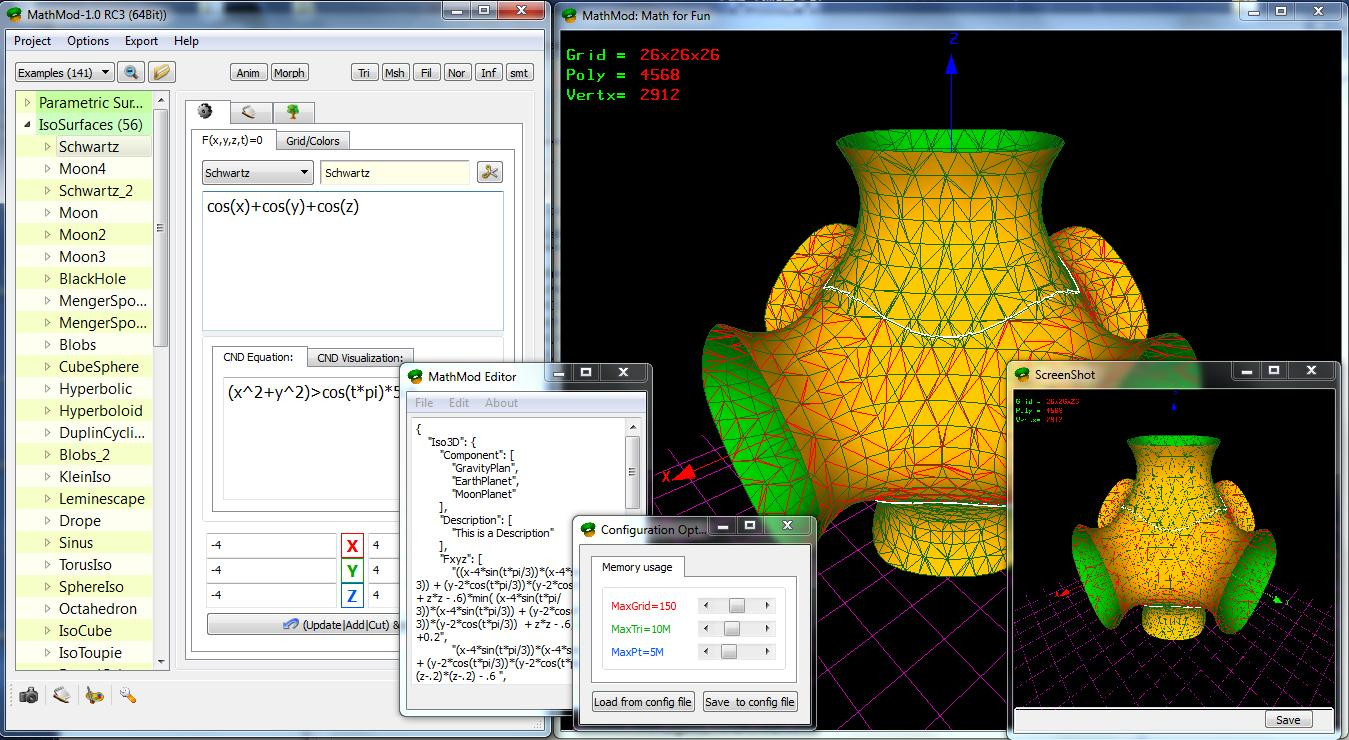Switch to the Grid/Colors tab
Screen dimensions: 1349x740
(x=313, y=141)
